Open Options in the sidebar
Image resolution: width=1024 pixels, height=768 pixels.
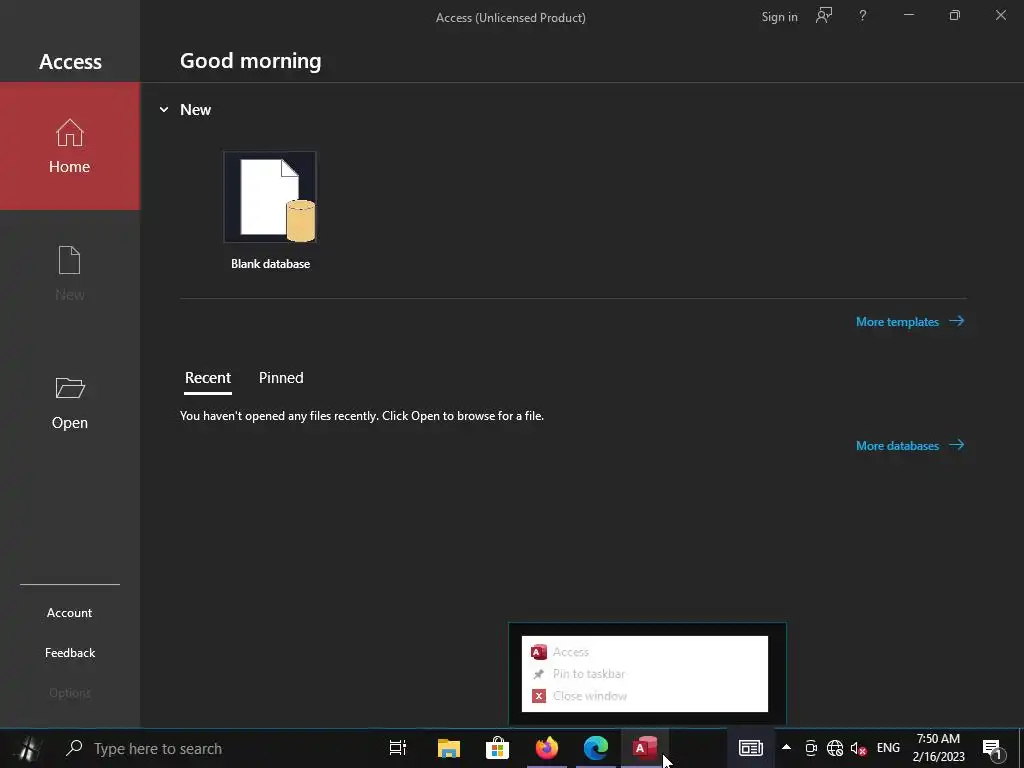(x=70, y=692)
